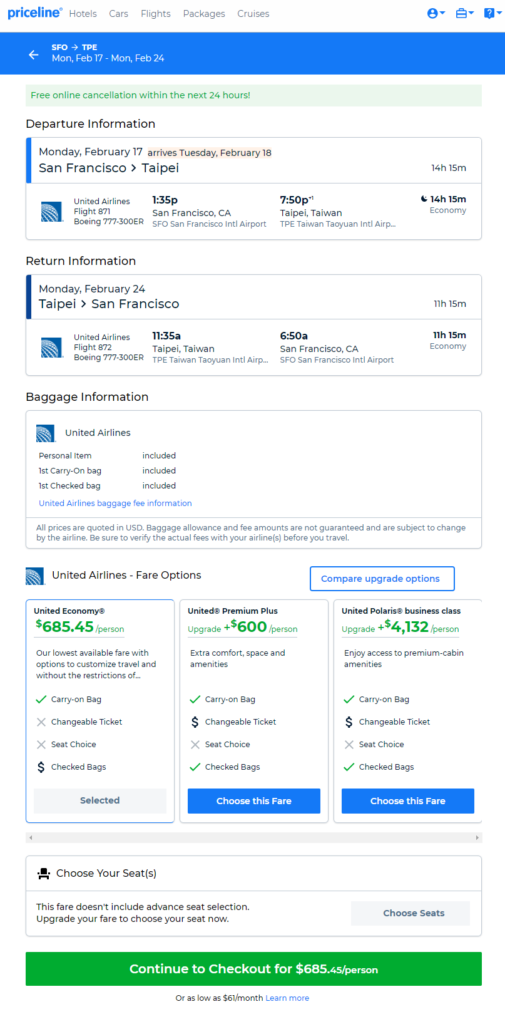Click Premium Plus Checked Bags checkmark icon

[x=195, y=767]
